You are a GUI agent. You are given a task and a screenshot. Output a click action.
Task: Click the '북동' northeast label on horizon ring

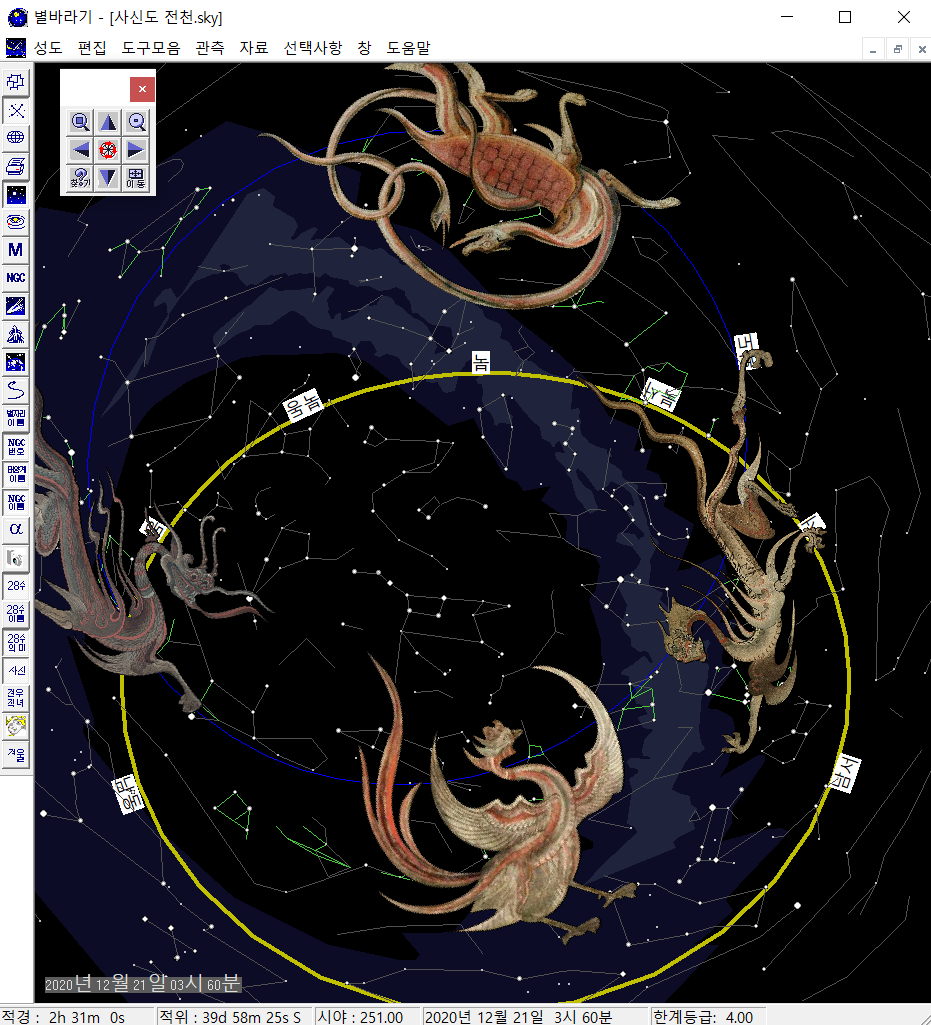(x=303, y=405)
